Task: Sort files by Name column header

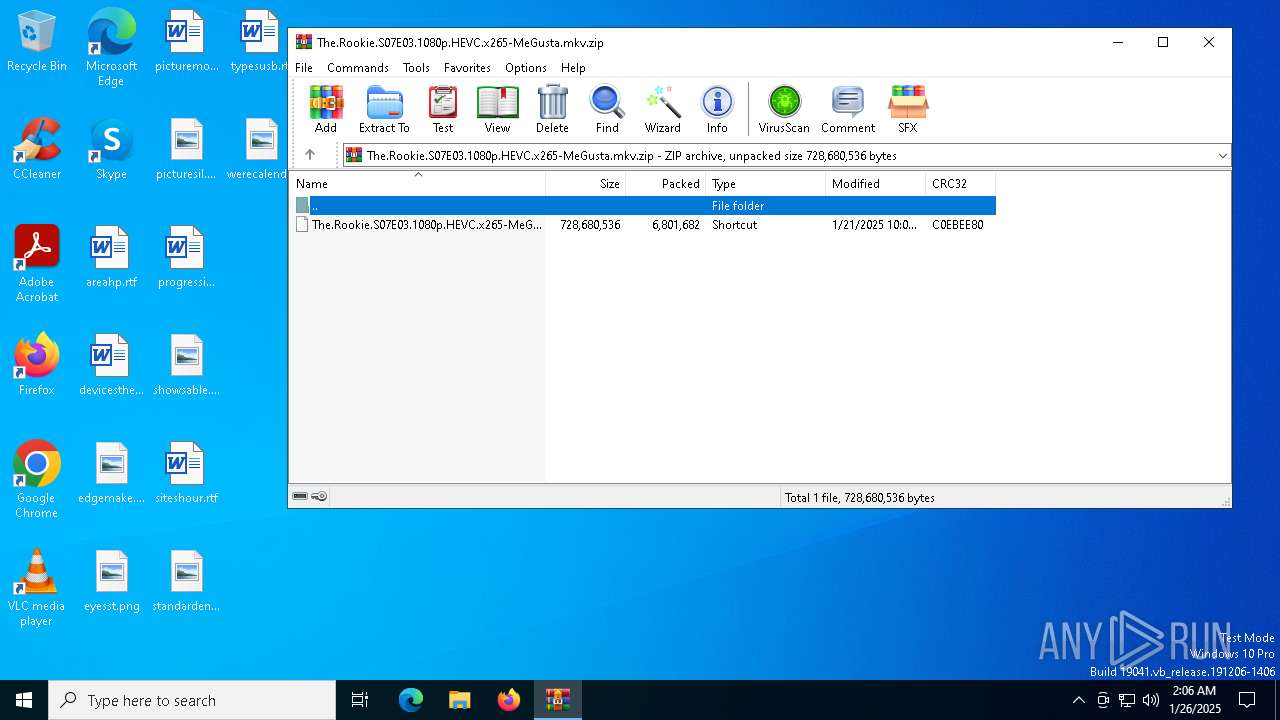Action: pos(418,184)
